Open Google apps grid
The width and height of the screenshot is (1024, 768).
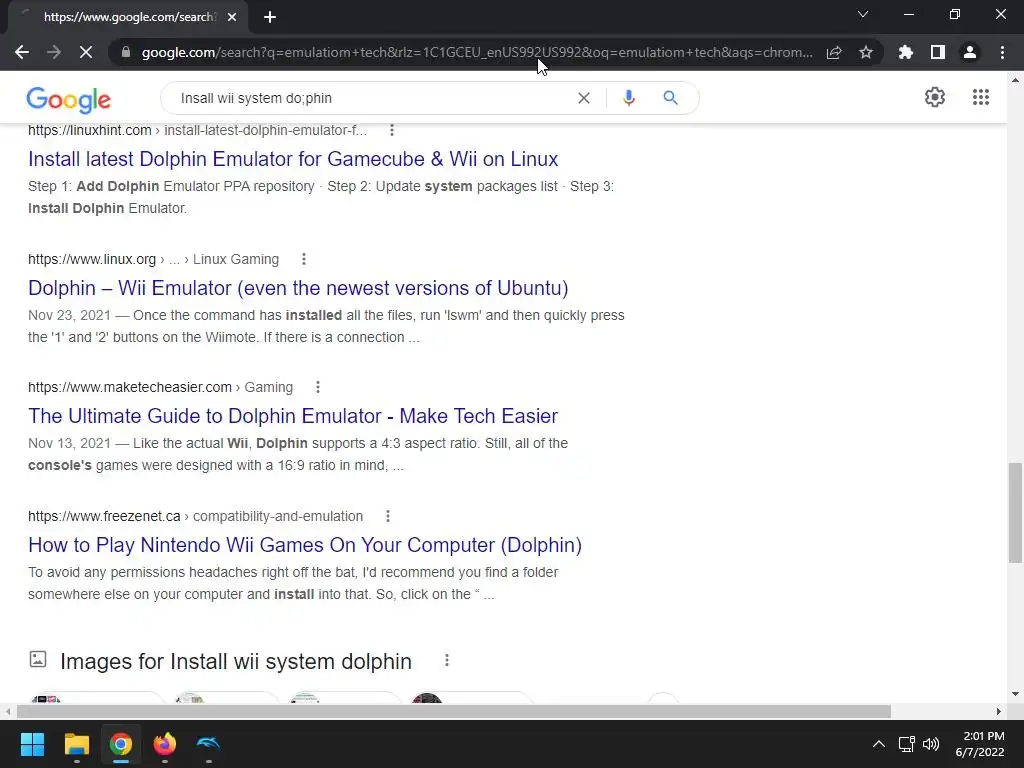coord(981,97)
